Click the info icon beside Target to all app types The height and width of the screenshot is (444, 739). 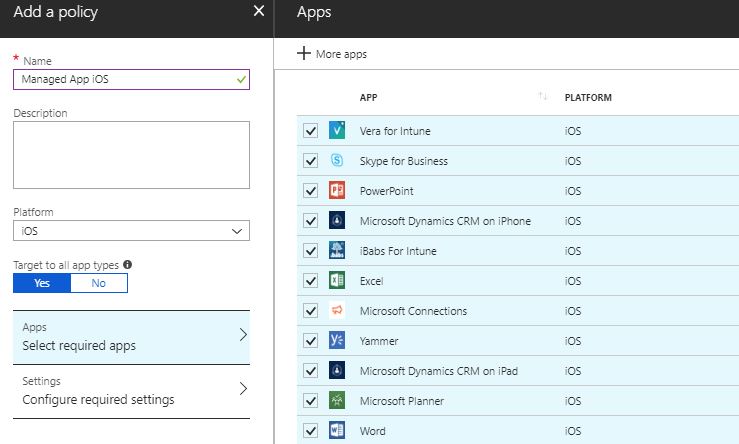pyautogui.click(x=127, y=264)
